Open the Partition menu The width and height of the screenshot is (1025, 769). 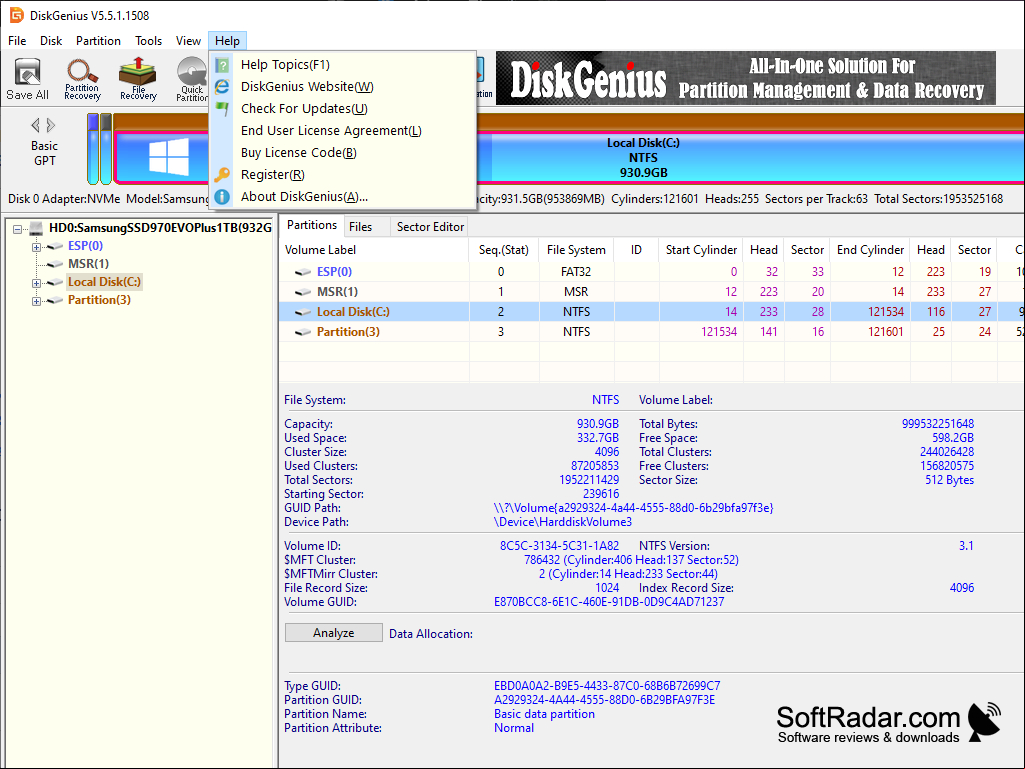pos(98,41)
